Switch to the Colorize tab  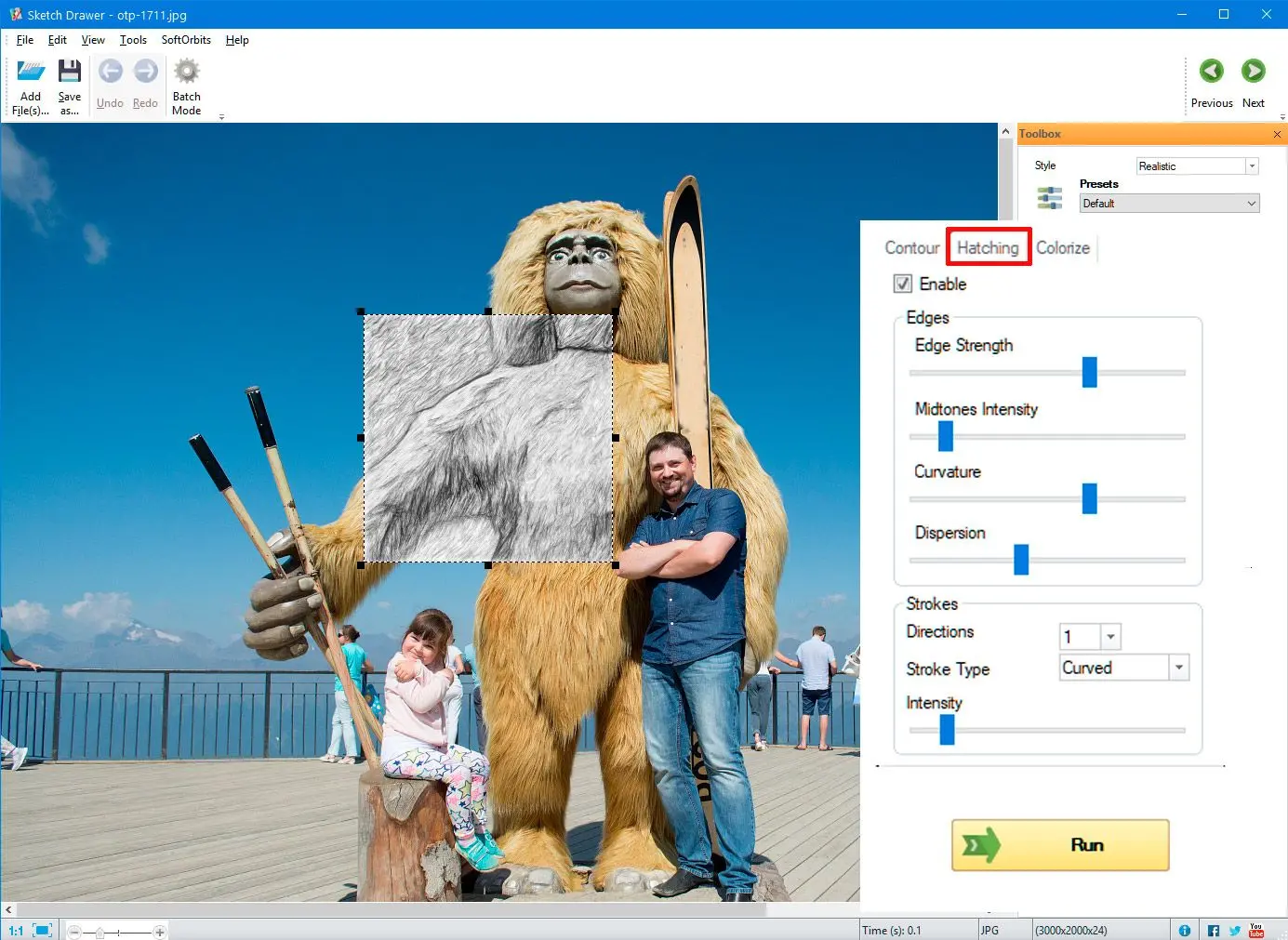coord(1063,247)
